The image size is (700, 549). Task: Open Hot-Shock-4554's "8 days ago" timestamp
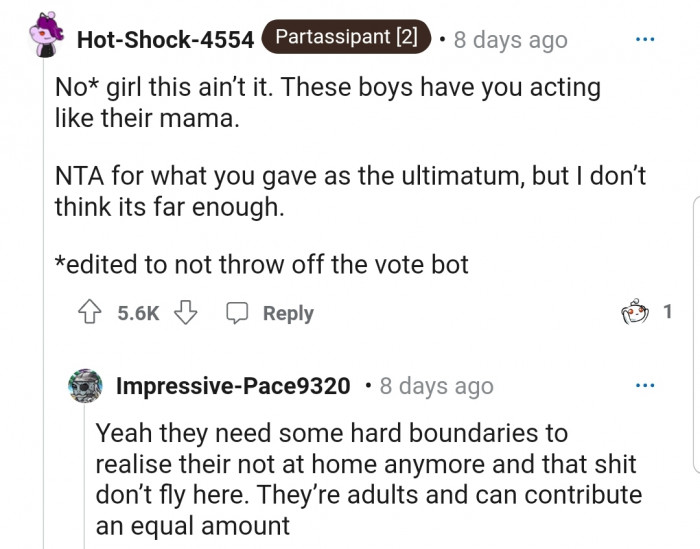pyautogui.click(x=510, y=40)
